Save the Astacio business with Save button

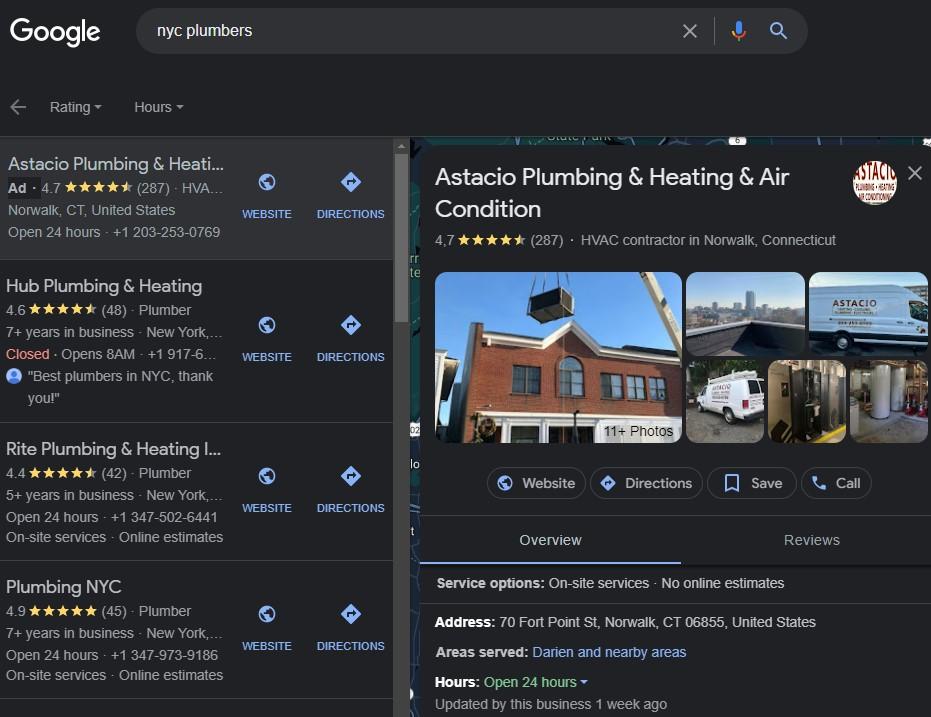click(753, 483)
